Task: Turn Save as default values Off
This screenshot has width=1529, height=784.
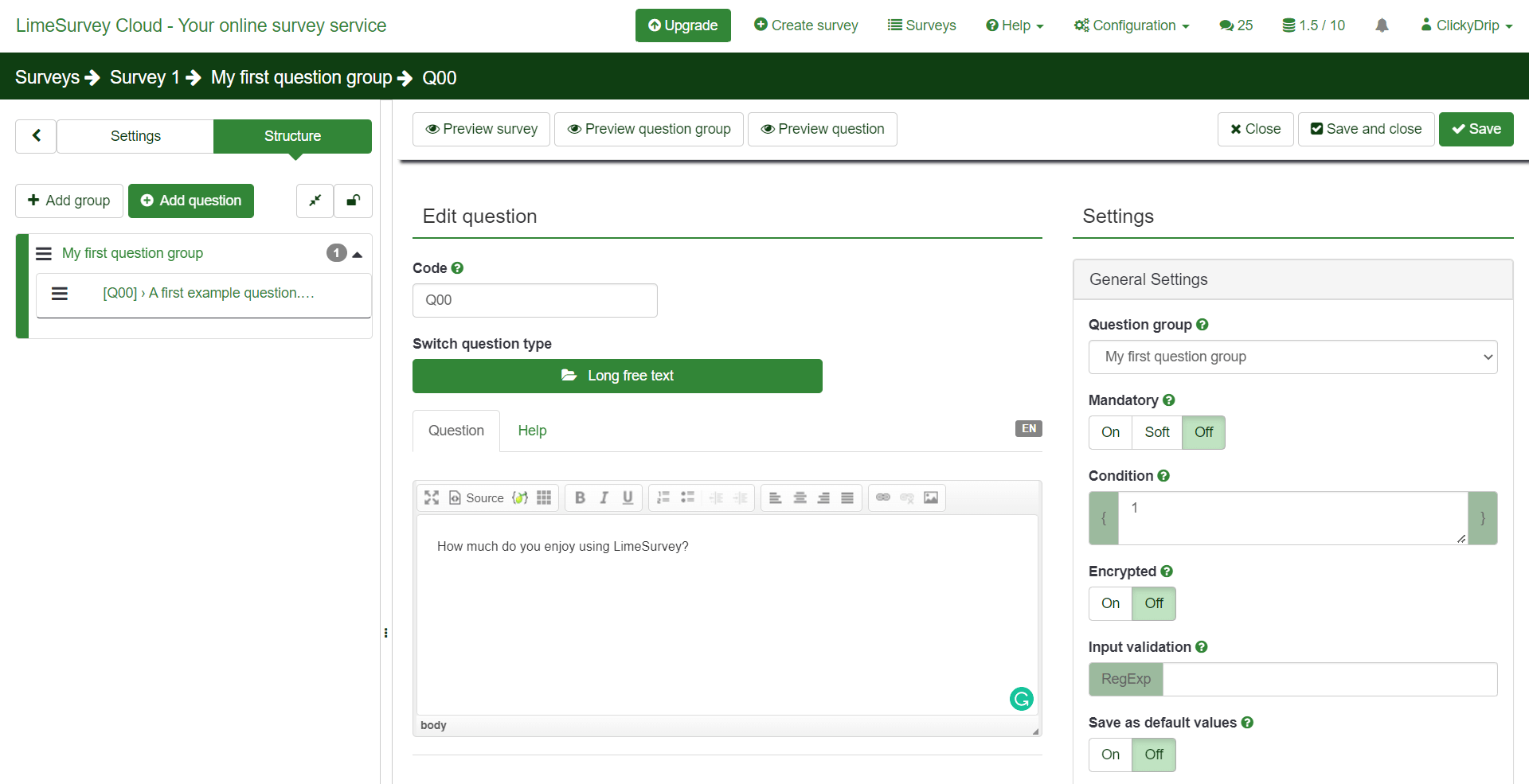Action: 1154,755
